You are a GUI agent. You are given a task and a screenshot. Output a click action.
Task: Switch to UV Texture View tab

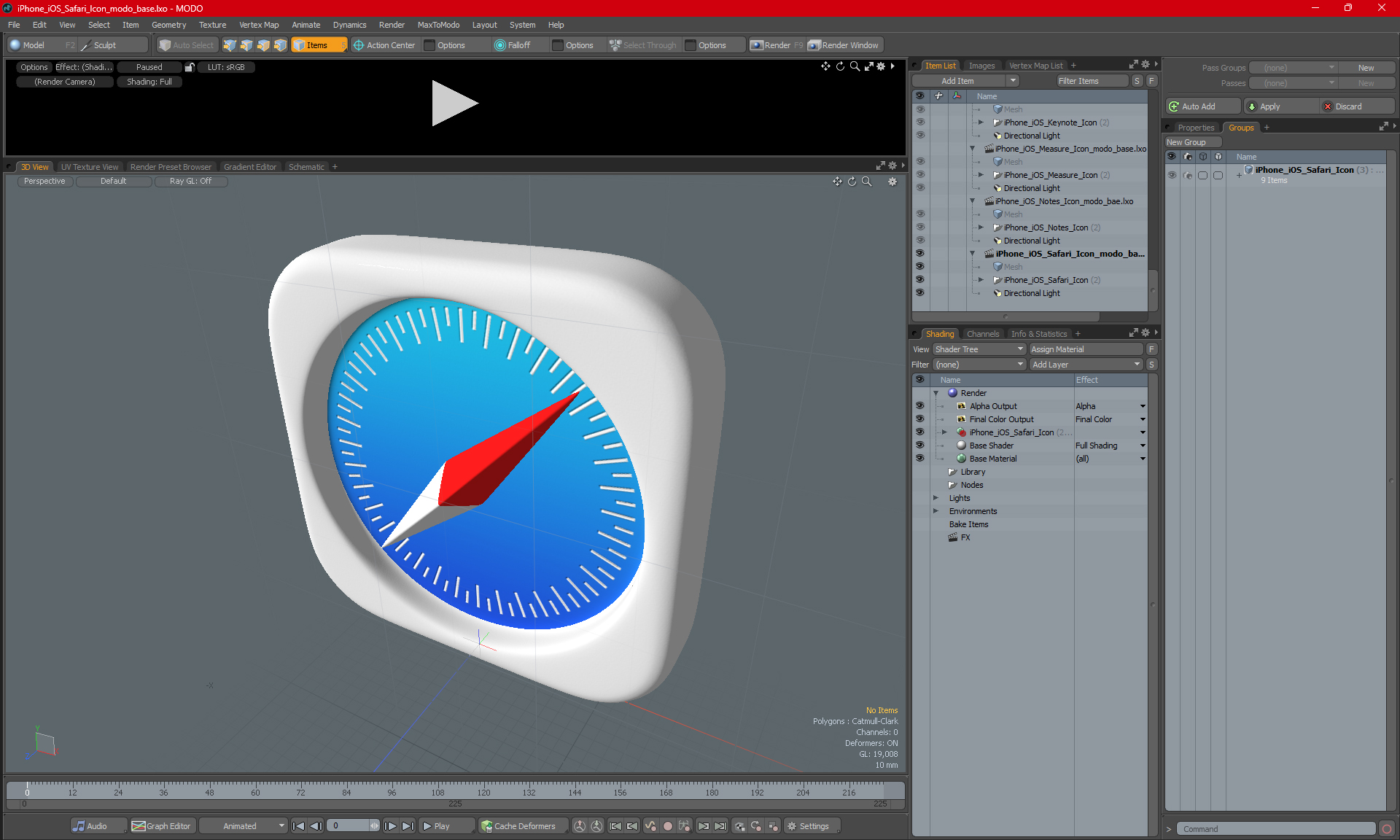(x=90, y=167)
